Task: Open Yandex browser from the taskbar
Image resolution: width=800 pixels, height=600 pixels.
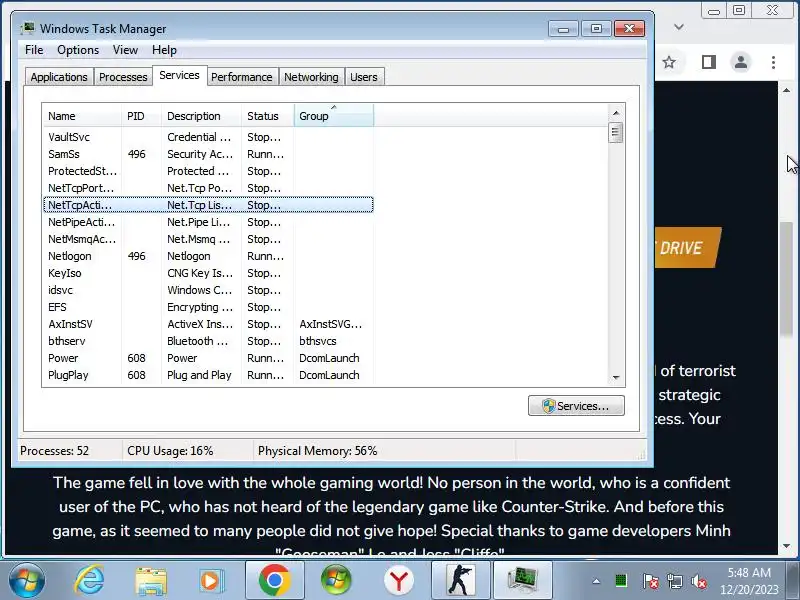Action: tap(399, 581)
